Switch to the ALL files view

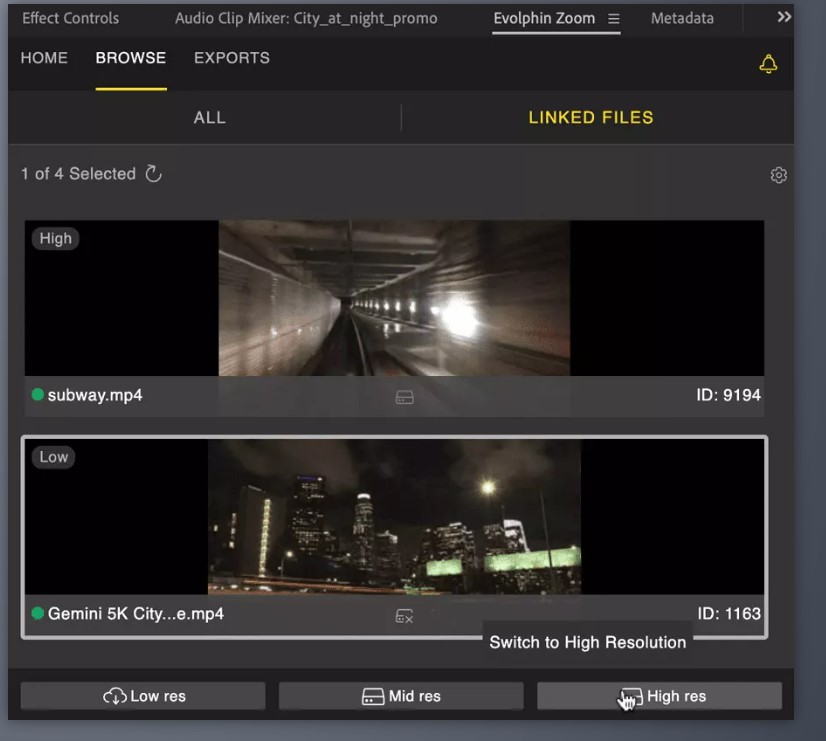[209, 118]
